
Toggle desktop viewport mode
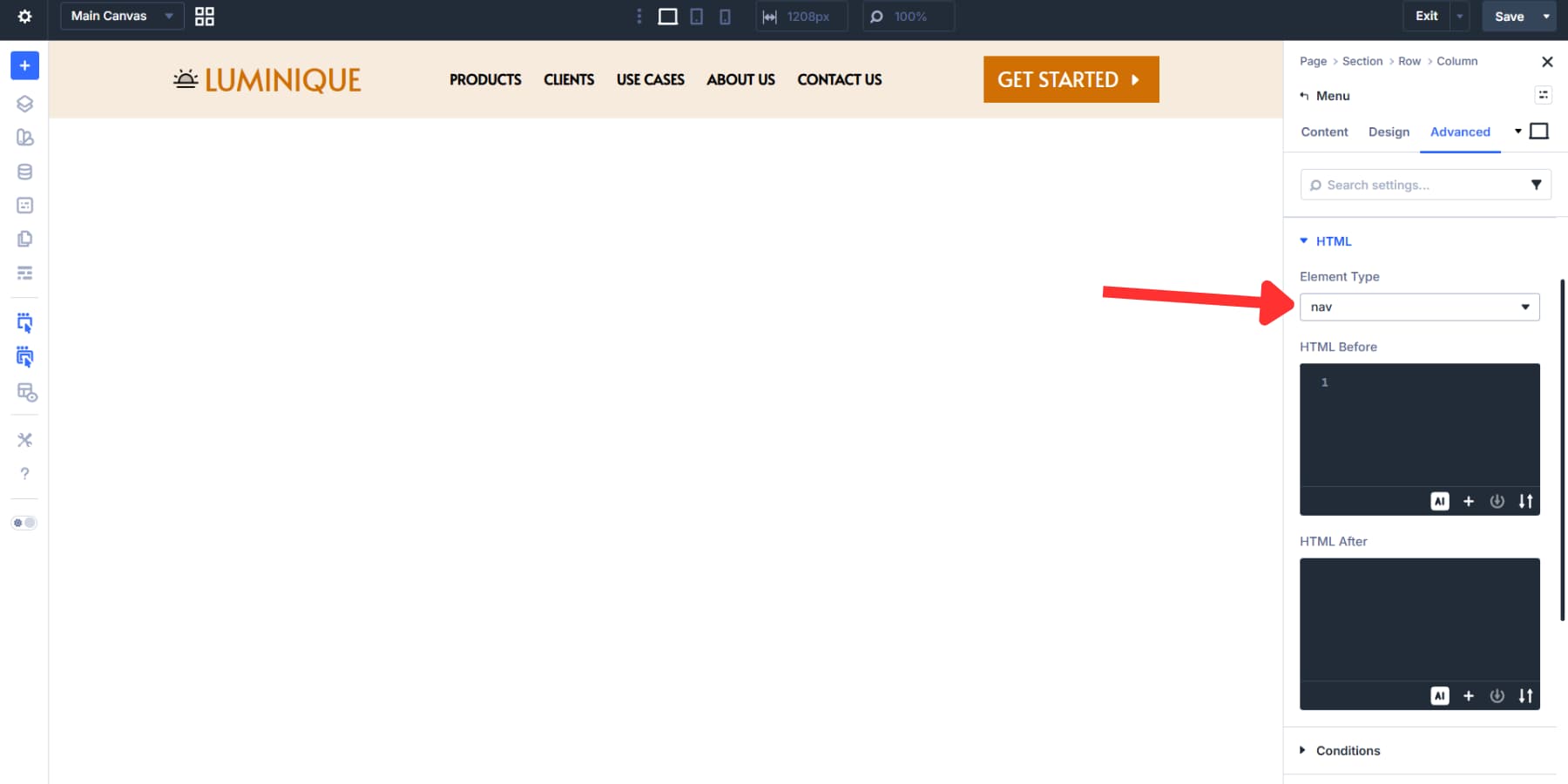pyautogui.click(x=667, y=16)
